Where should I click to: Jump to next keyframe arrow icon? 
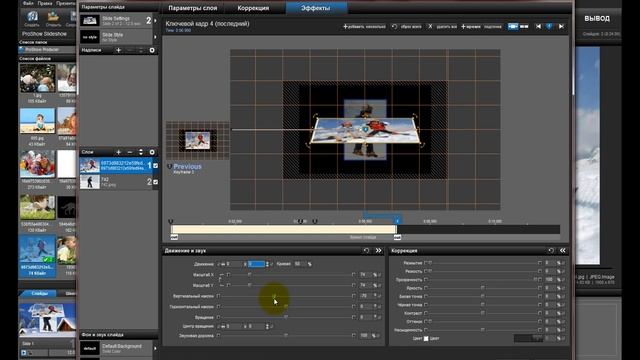tap(561, 26)
